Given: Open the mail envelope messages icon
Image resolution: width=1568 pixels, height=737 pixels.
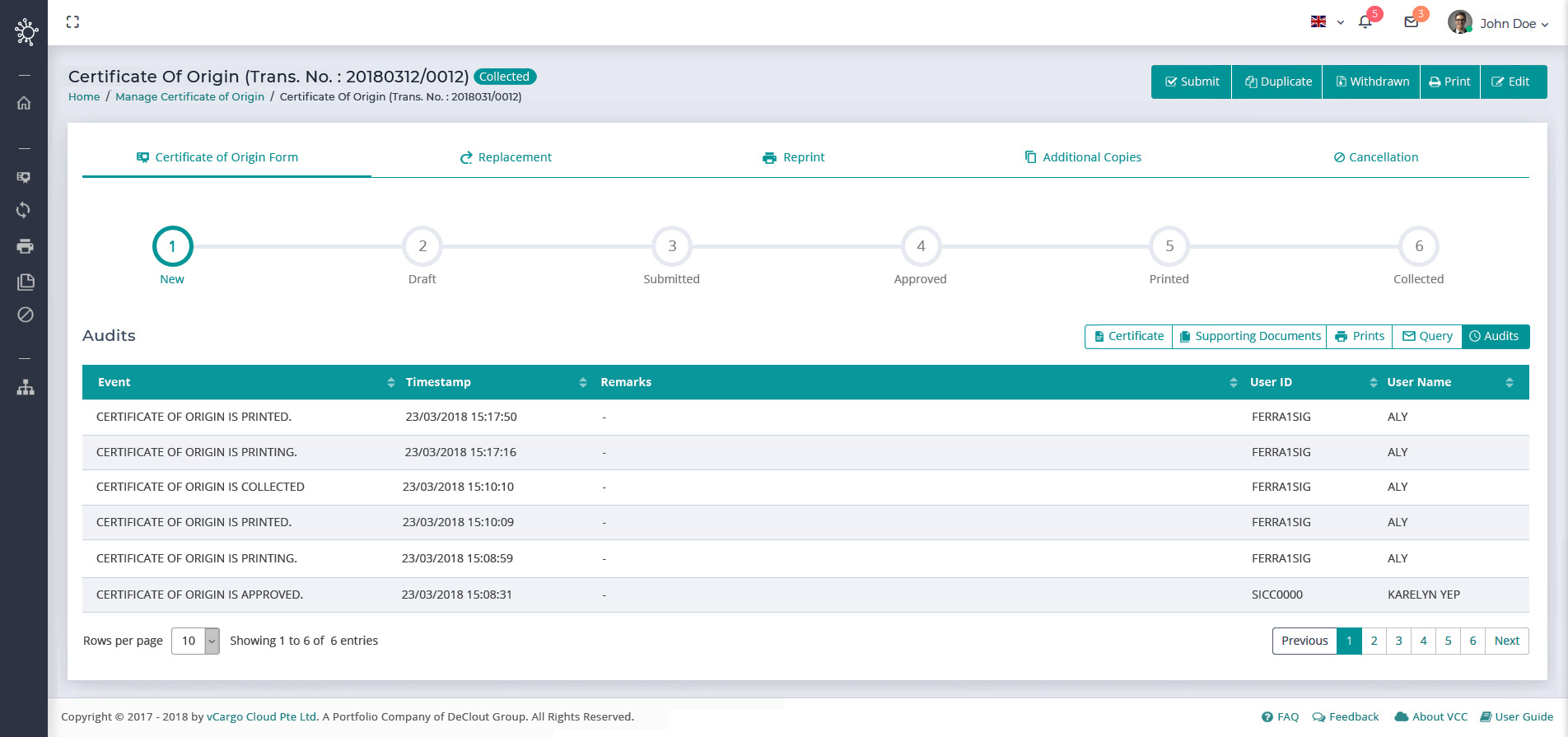Looking at the screenshot, I should point(1411,22).
